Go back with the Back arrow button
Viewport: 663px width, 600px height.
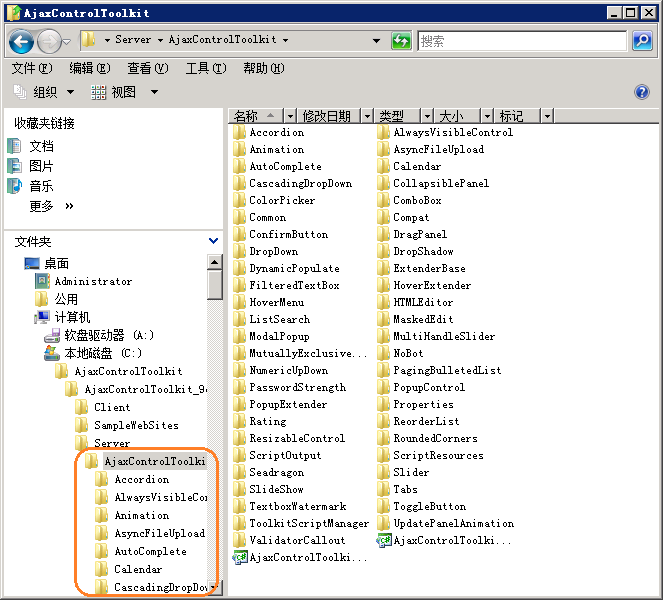pyautogui.click(x=21, y=41)
